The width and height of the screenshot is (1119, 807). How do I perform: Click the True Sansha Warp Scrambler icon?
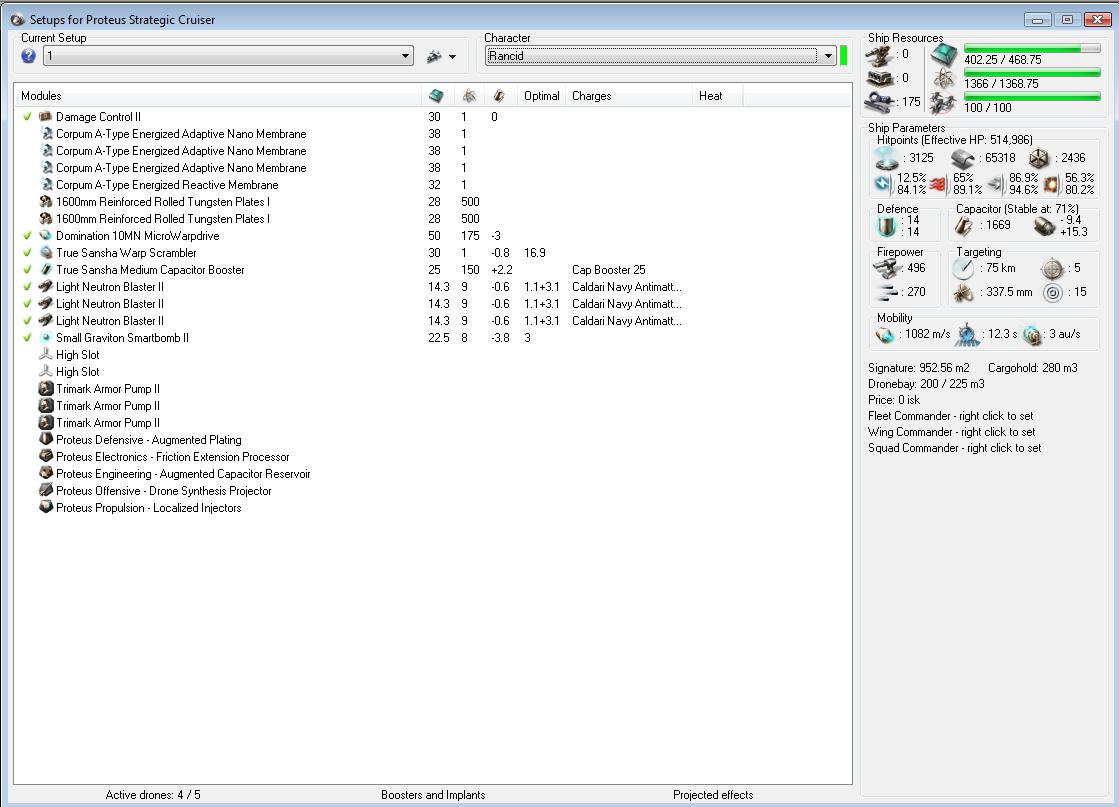click(x=46, y=253)
